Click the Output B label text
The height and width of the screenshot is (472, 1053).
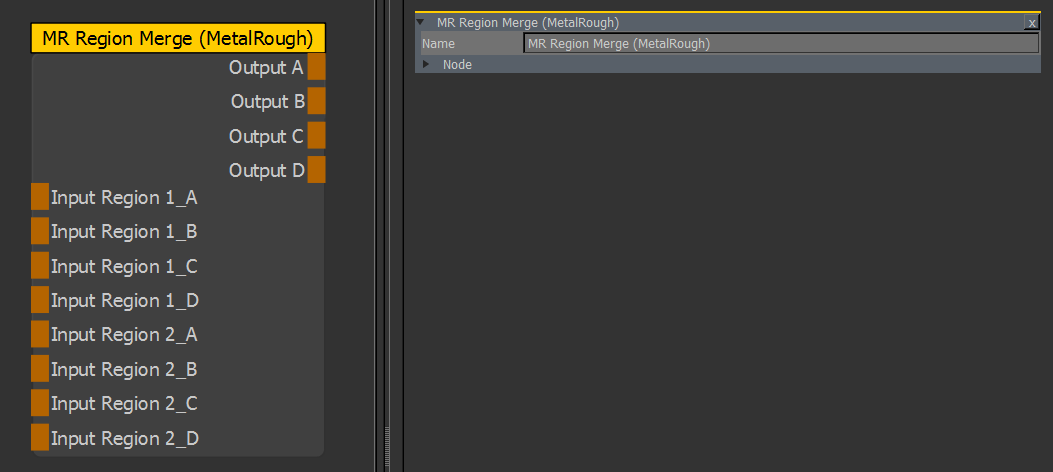coord(268,102)
